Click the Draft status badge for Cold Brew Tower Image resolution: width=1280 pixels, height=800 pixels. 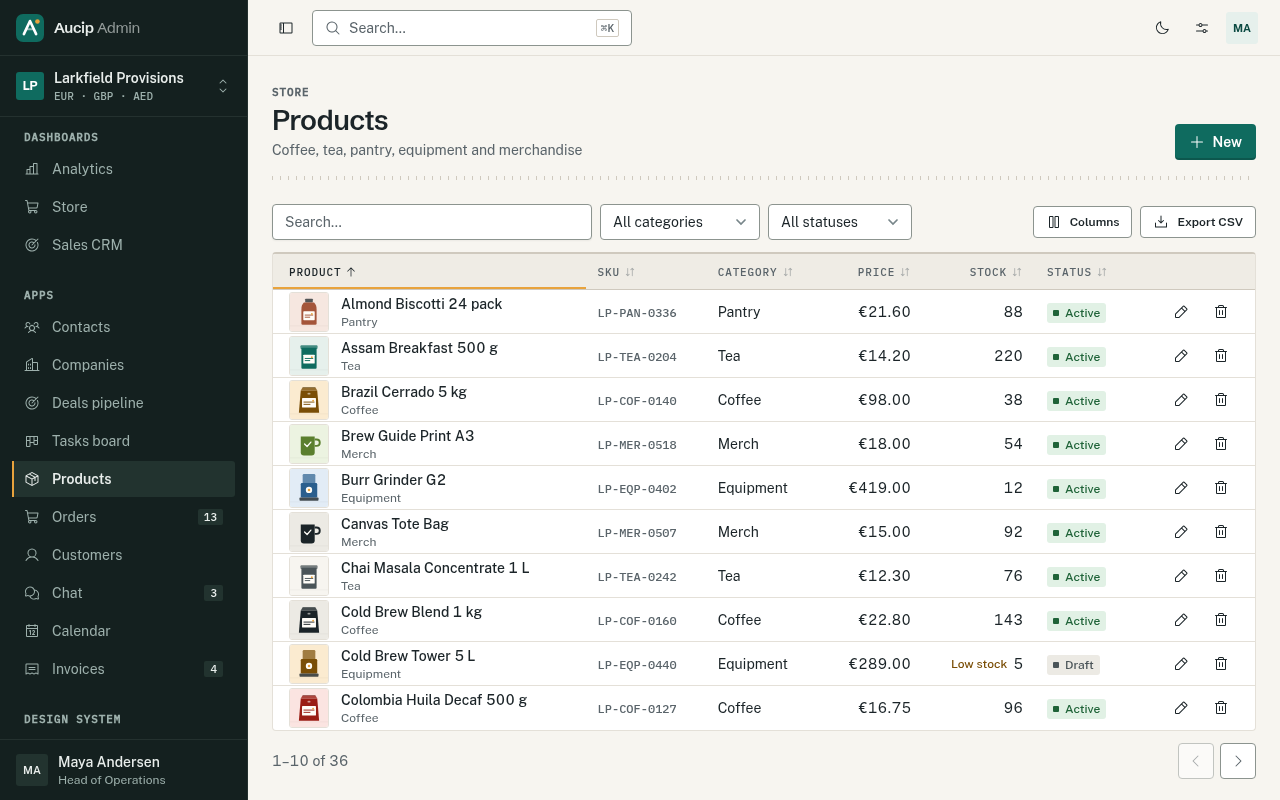click(1073, 665)
